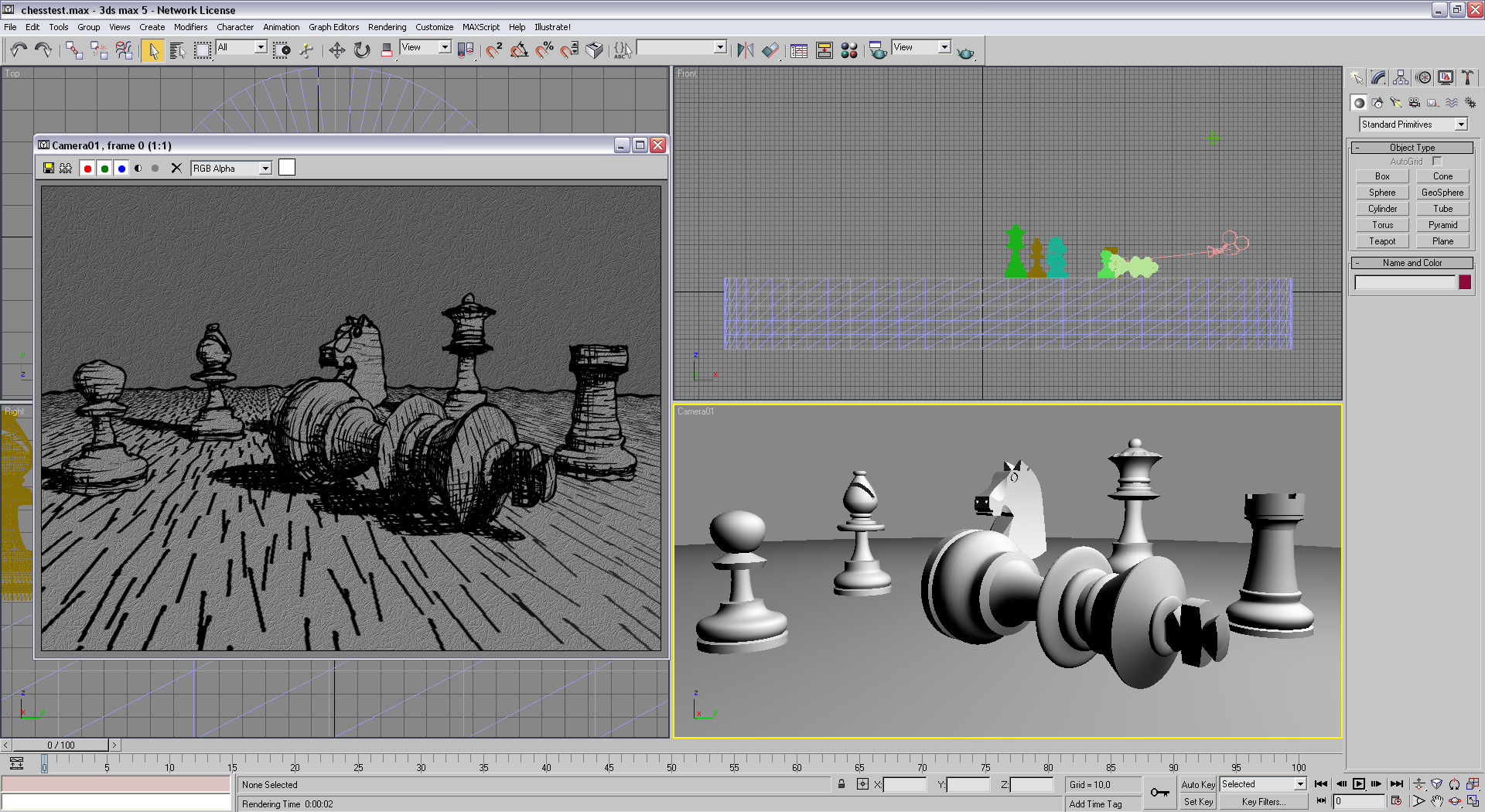This screenshot has height=812, width=1485.
Task: Click the Redo arrow in the toolbar
Action: [x=43, y=50]
